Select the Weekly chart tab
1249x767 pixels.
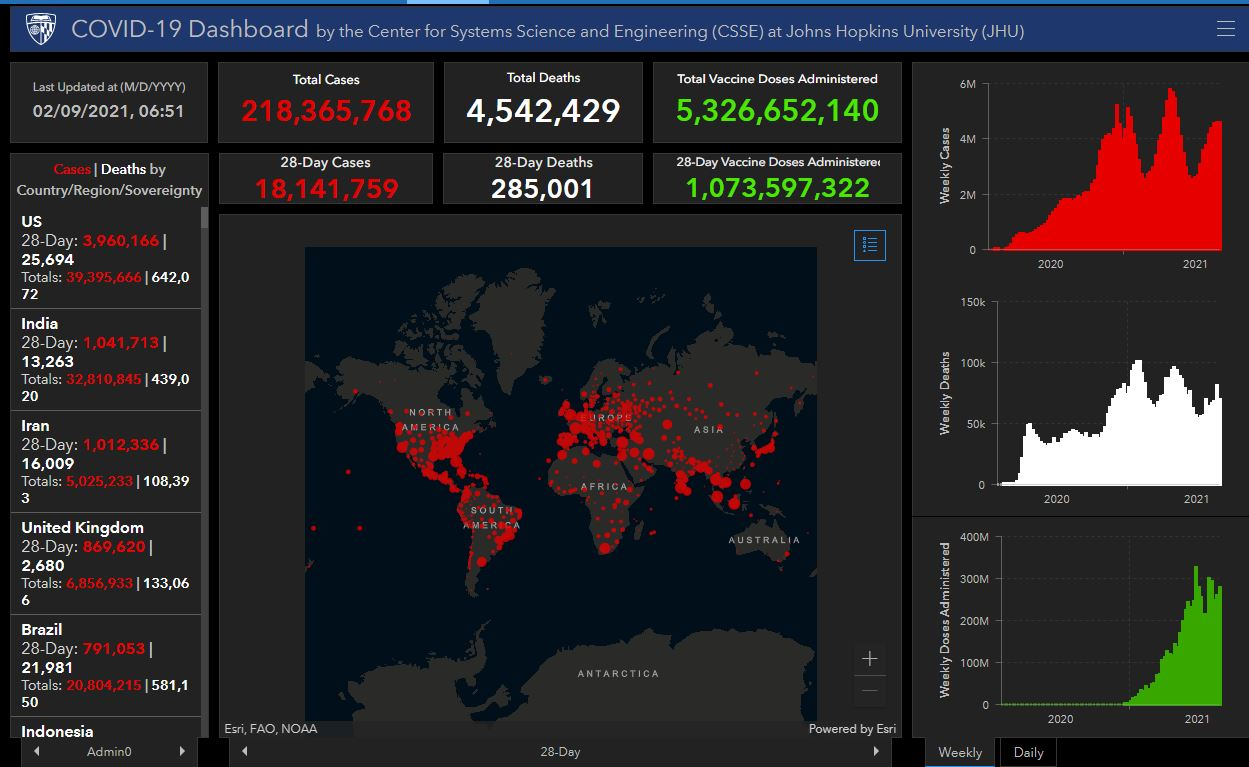coord(960,752)
